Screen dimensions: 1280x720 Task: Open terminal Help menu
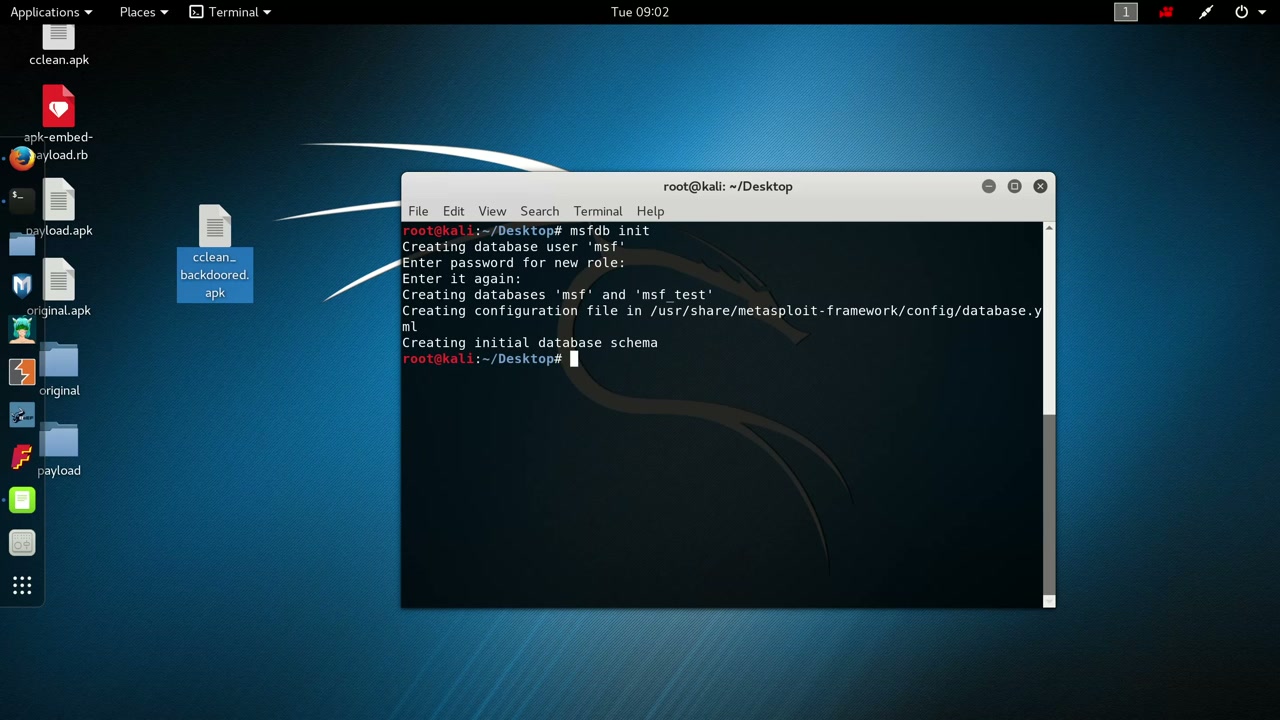point(650,211)
